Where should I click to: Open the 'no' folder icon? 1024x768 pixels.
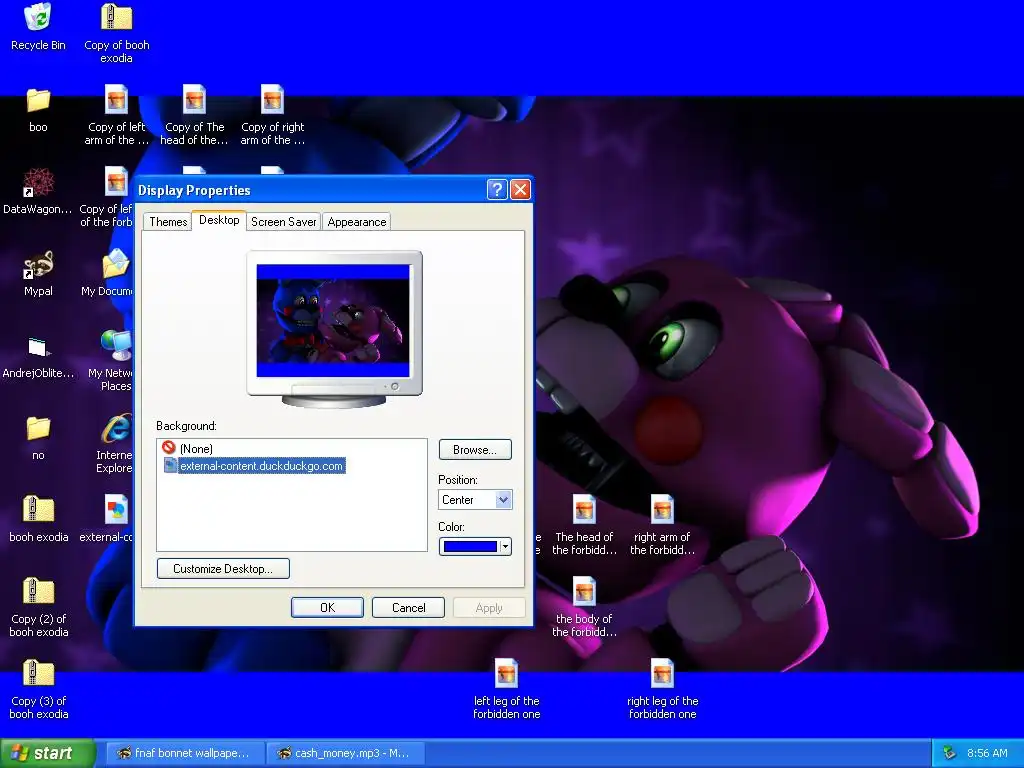(x=38, y=429)
